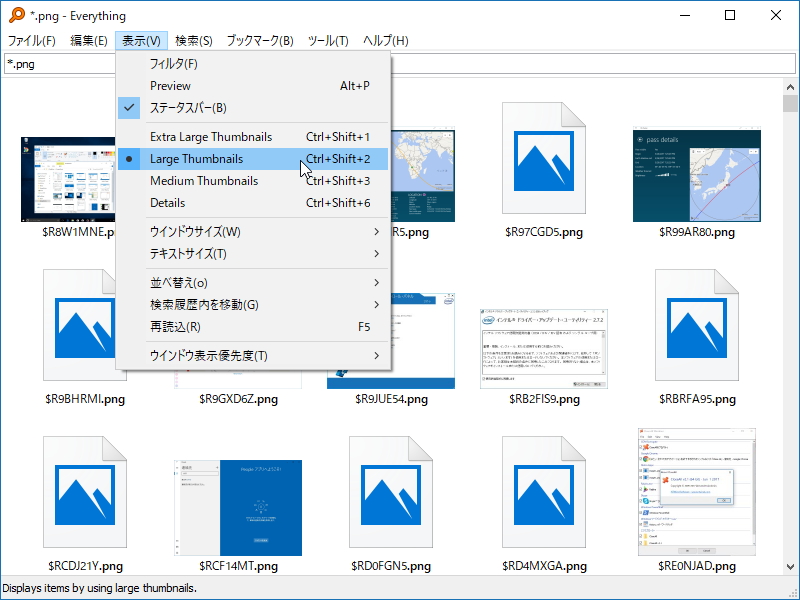The width and height of the screenshot is (800, 600).
Task: Open the $RCF14MT.png login screenshot thumbnail
Action: (x=239, y=507)
